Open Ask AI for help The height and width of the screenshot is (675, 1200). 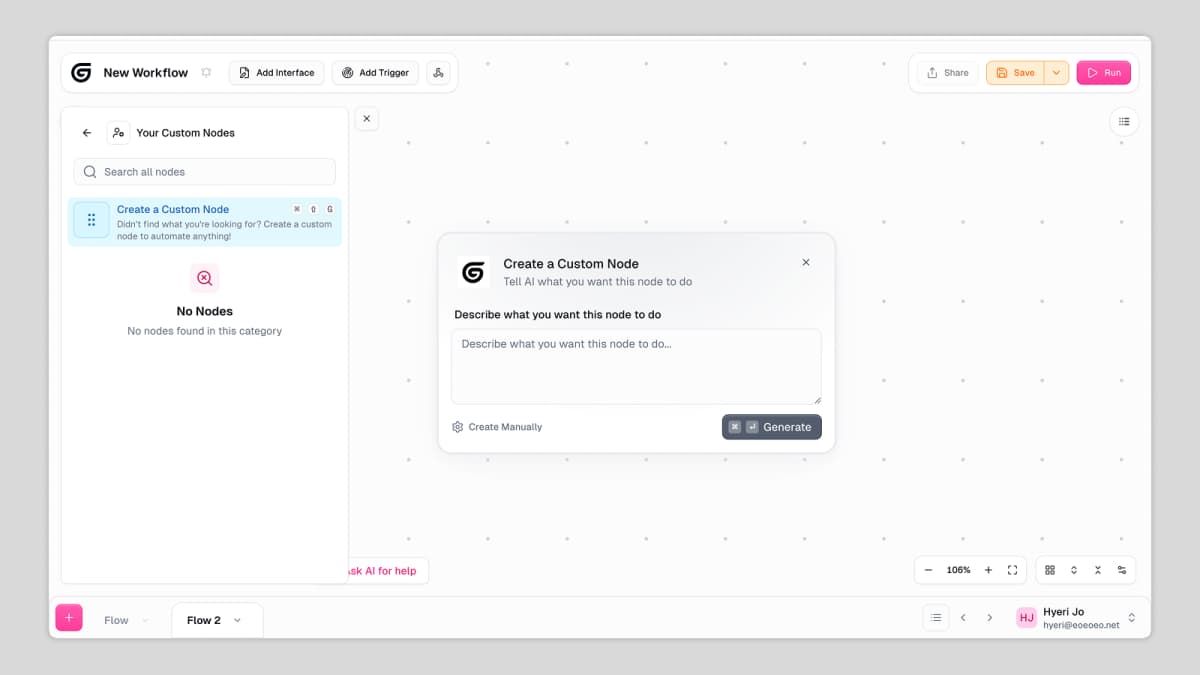coord(386,571)
